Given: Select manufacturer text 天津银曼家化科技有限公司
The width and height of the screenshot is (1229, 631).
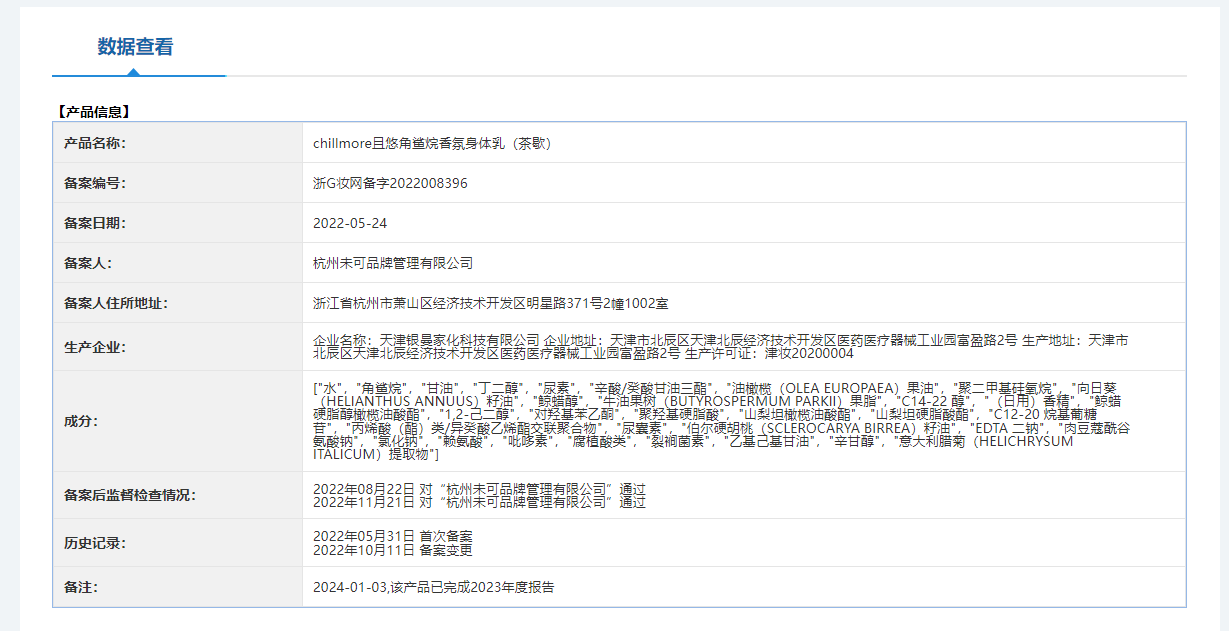Looking at the screenshot, I should click(x=458, y=340).
